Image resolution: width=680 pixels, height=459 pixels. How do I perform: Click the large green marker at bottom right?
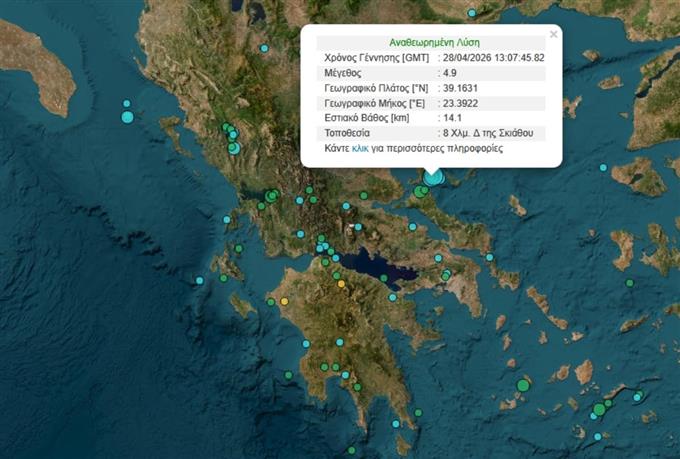tap(599, 409)
